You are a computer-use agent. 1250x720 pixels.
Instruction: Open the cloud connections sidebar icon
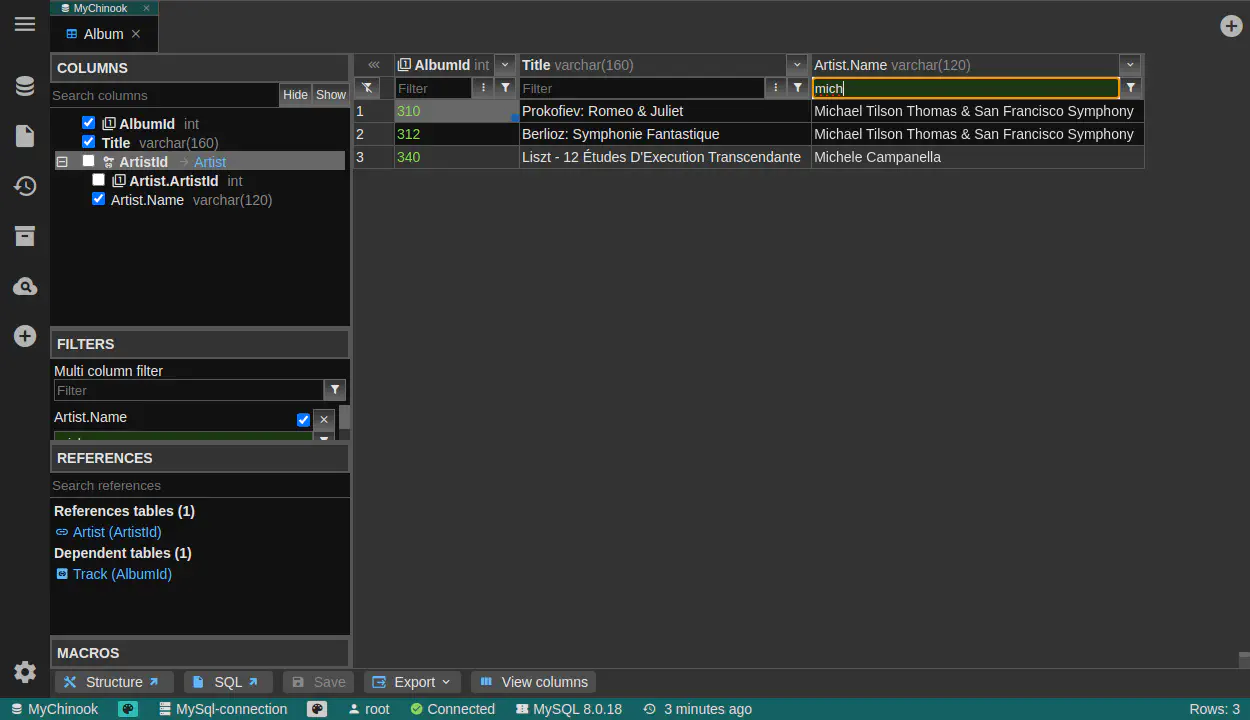(25, 287)
